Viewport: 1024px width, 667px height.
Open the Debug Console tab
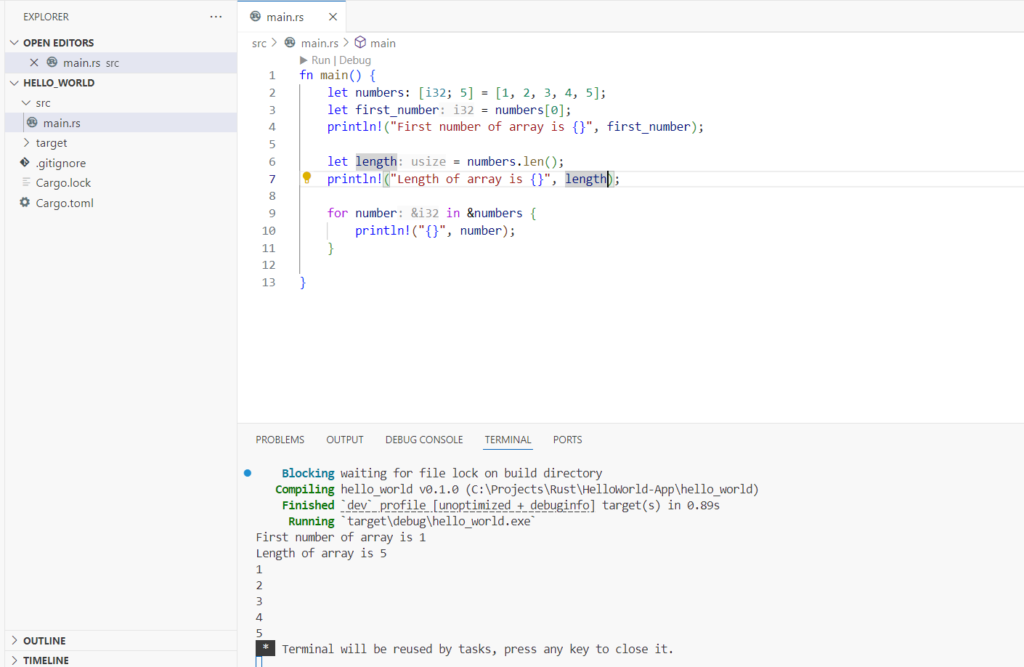click(x=424, y=440)
